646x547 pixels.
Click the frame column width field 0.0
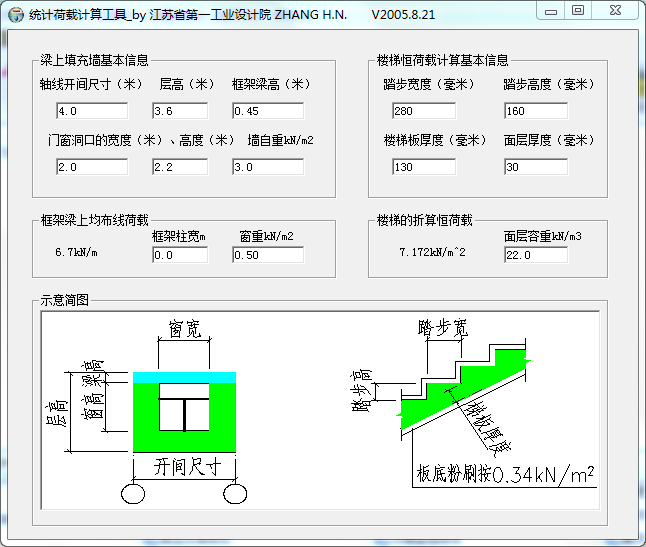[x=180, y=255]
